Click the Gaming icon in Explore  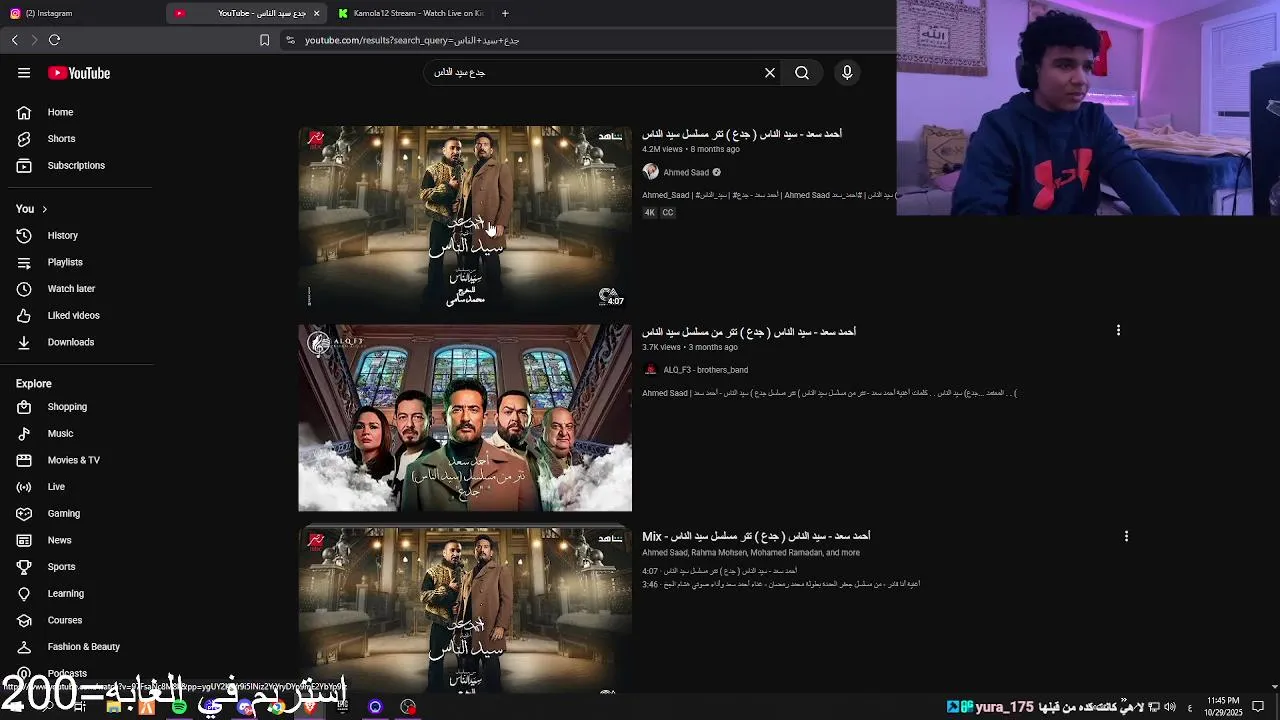coord(24,514)
